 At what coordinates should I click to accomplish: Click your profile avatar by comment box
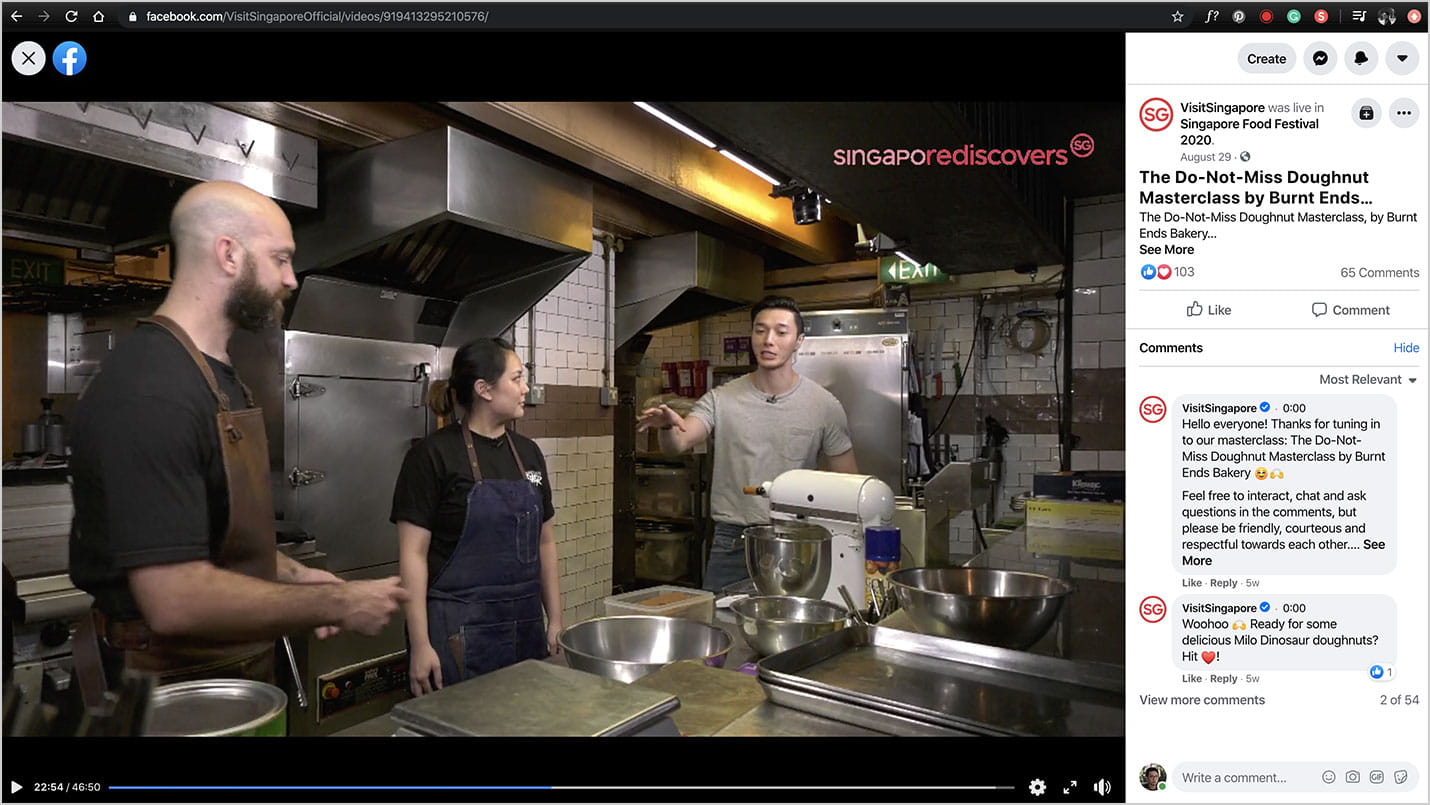click(x=1153, y=777)
